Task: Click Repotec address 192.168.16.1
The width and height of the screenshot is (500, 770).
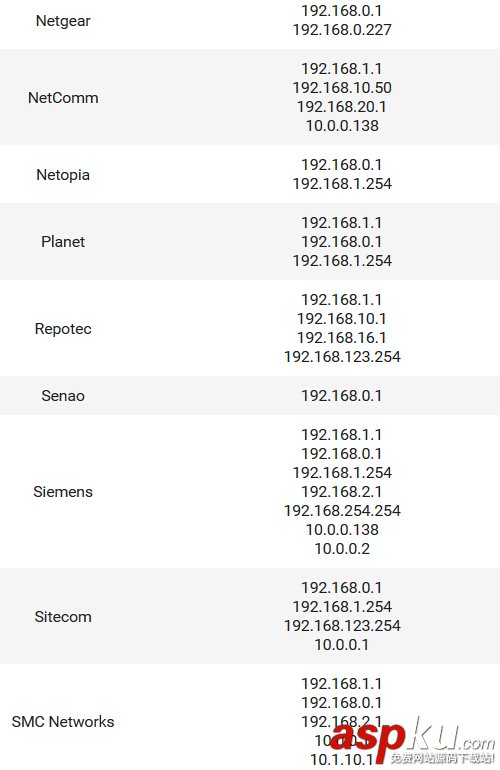Action: [342, 338]
